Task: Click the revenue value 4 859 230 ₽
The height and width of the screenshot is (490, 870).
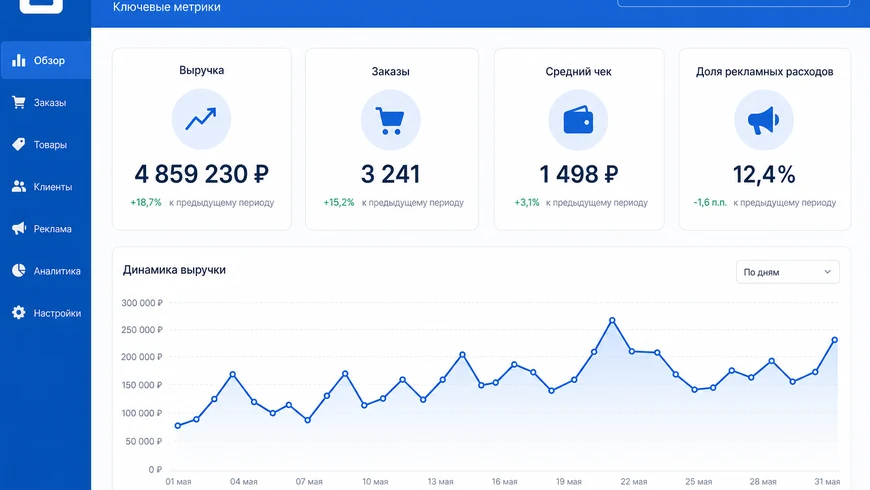Action: pos(201,174)
